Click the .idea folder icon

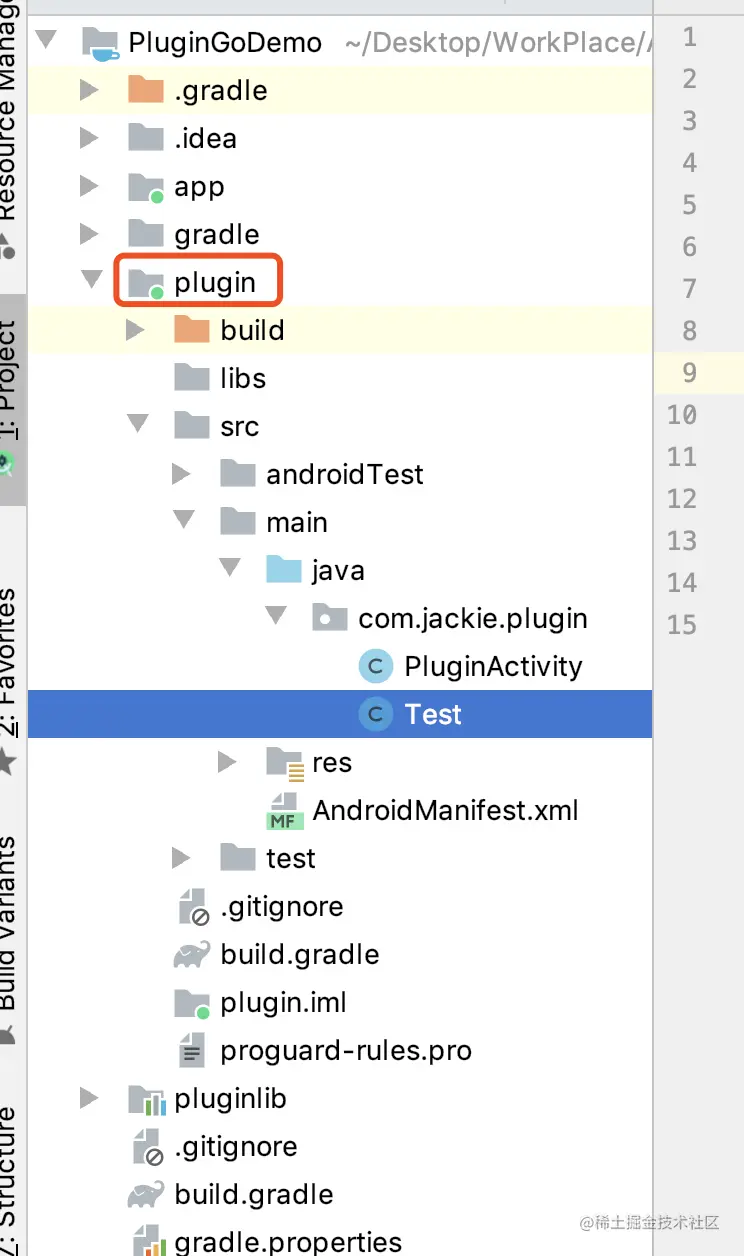click(146, 138)
